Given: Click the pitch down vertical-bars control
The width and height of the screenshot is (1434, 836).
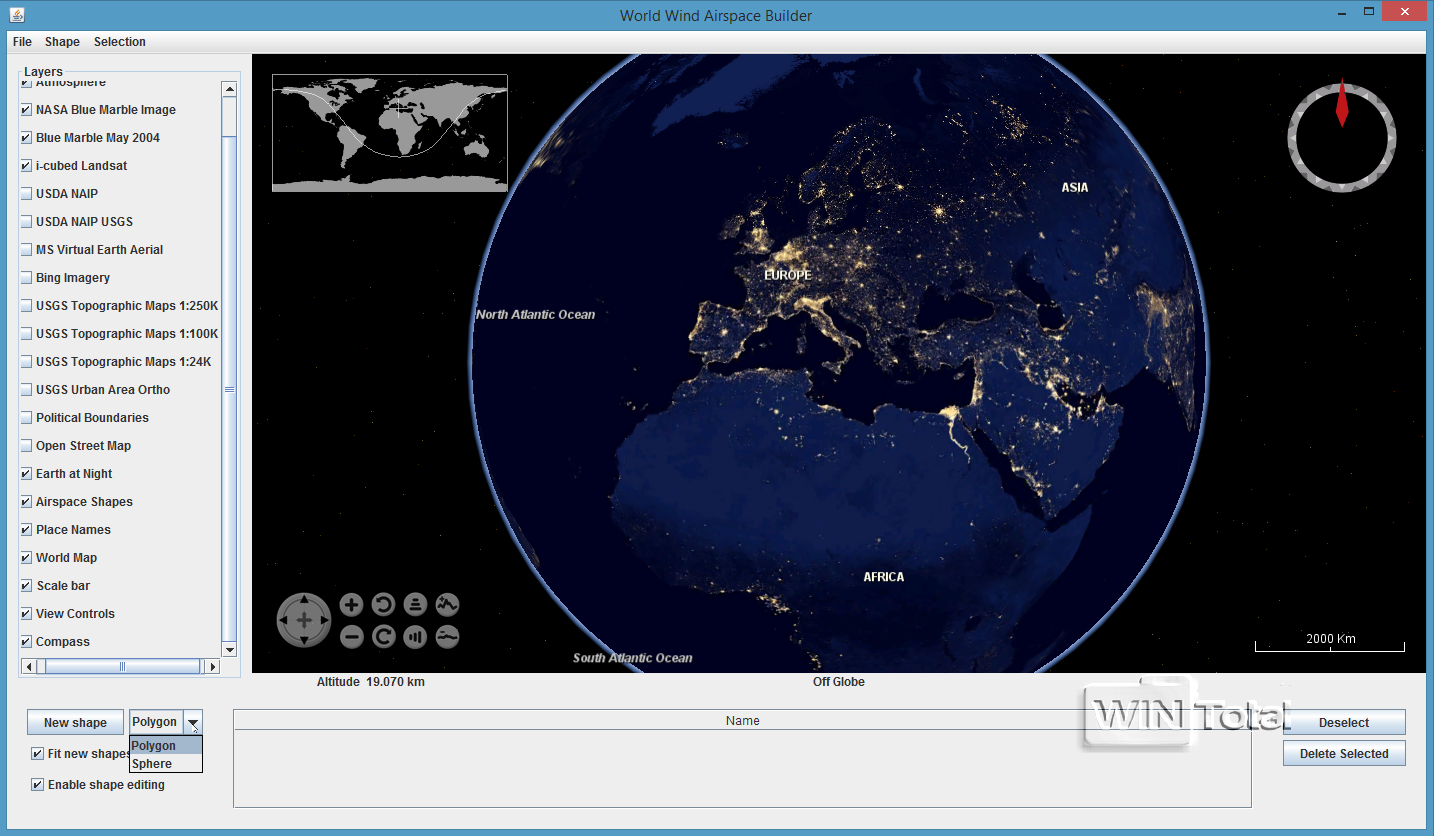Looking at the screenshot, I should coord(415,636).
